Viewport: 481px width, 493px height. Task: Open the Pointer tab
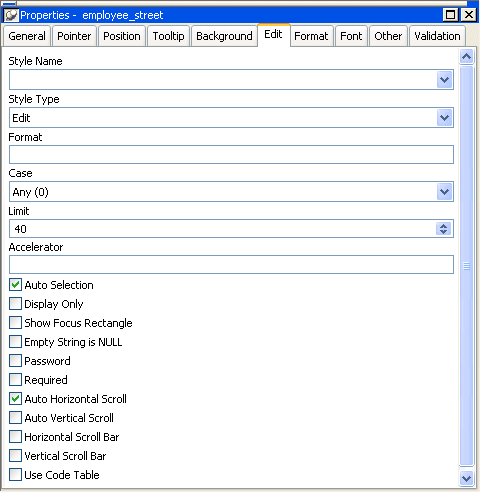[74, 36]
